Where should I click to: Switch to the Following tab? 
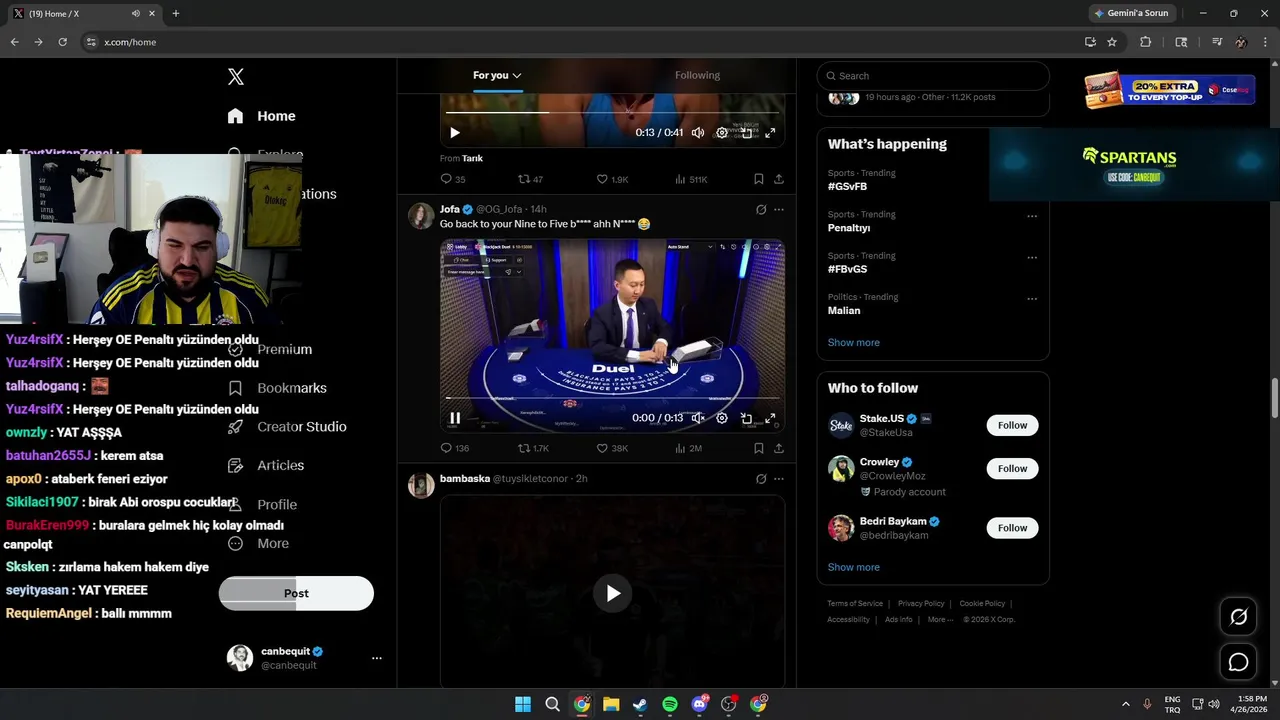click(x=697, y=75)
